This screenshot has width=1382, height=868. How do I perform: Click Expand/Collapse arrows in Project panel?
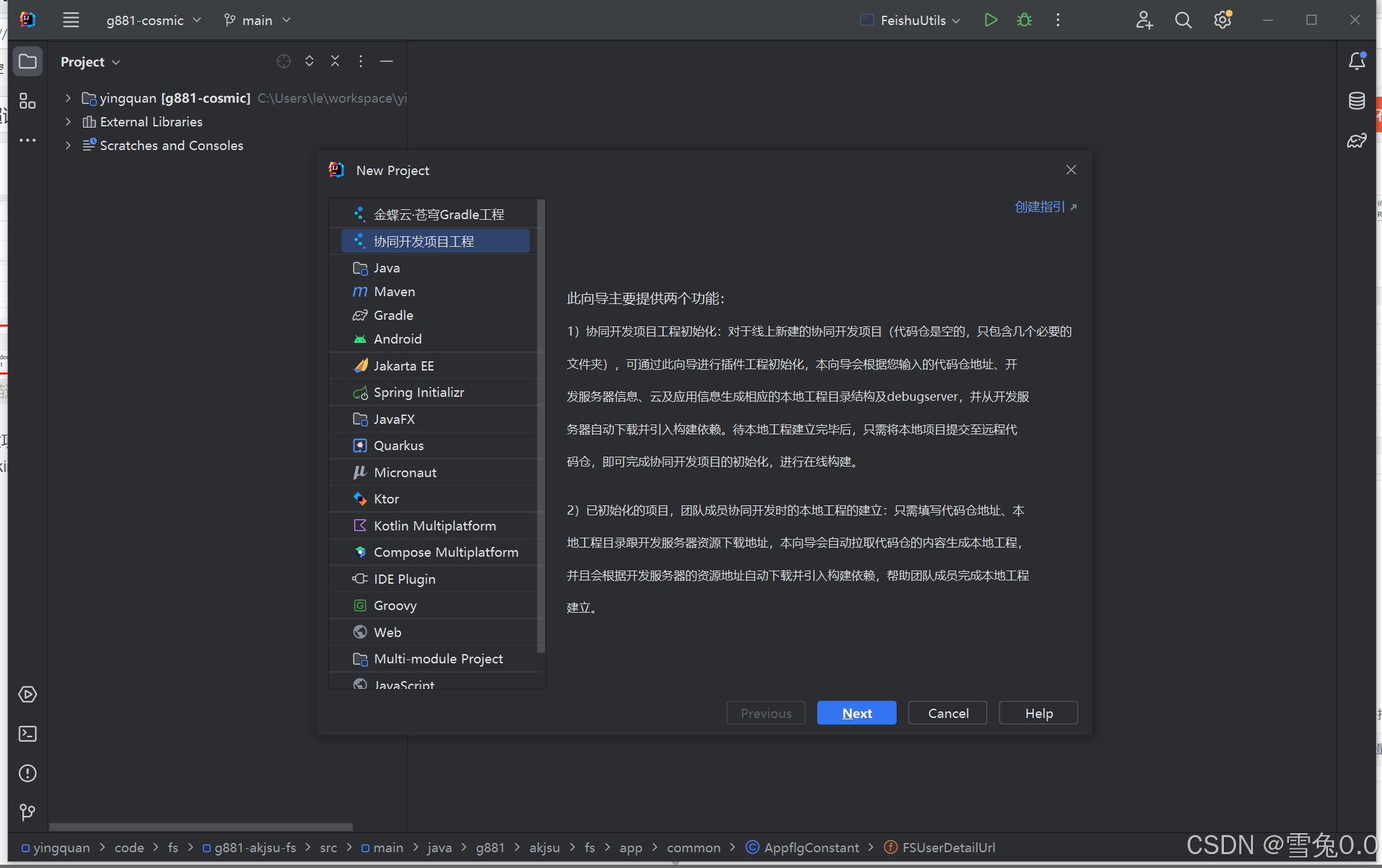point(309,61)
